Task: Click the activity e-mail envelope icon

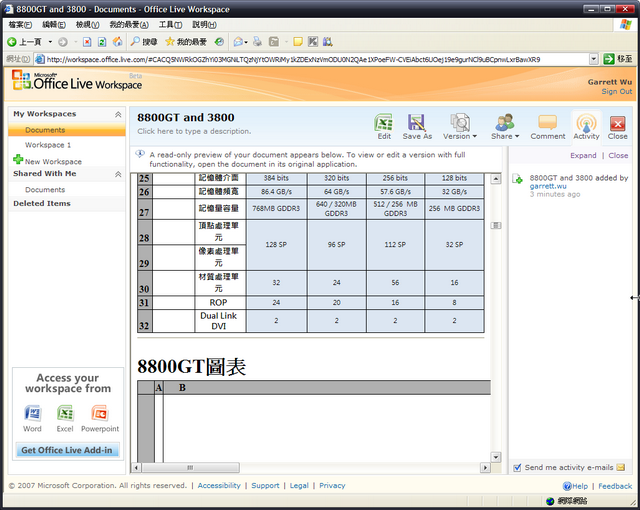Action: coord(620,468)
